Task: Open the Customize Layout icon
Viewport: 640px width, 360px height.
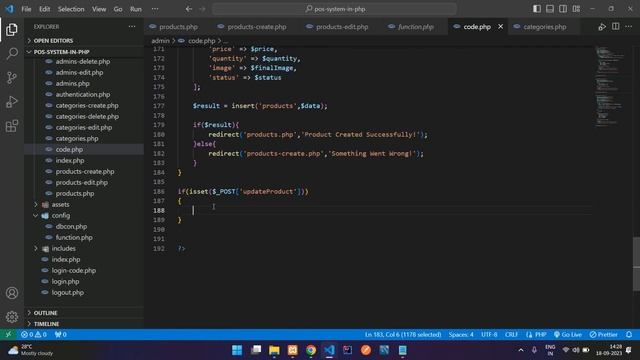Action: [576, 9]
